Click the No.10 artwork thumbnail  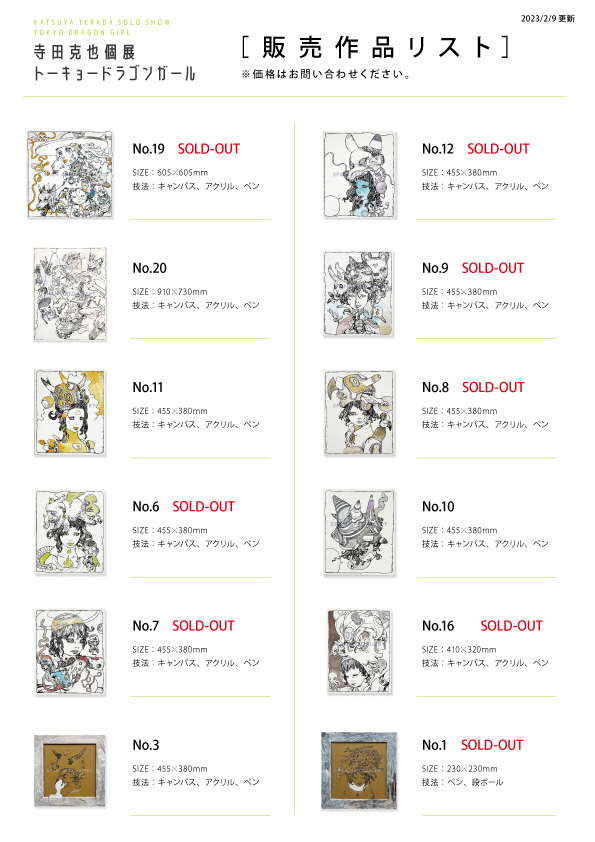click(x=359, y=532)
